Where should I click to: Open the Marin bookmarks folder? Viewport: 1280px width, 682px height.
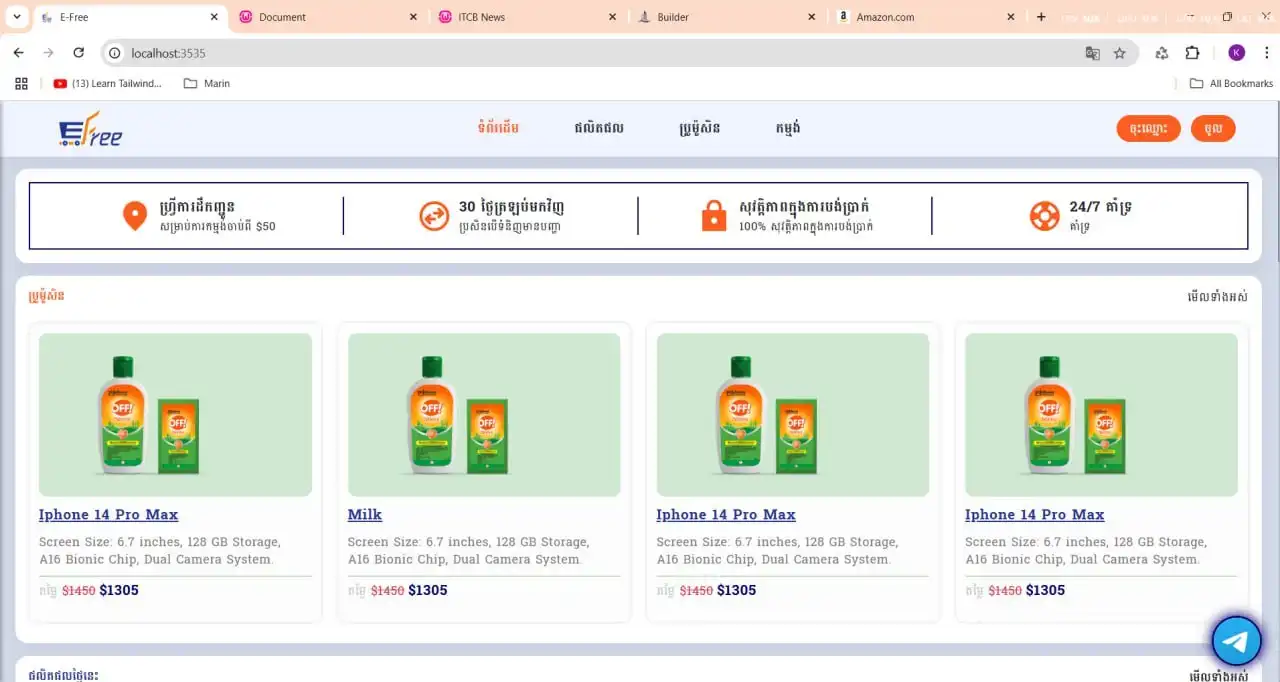(x=207, y=84)
